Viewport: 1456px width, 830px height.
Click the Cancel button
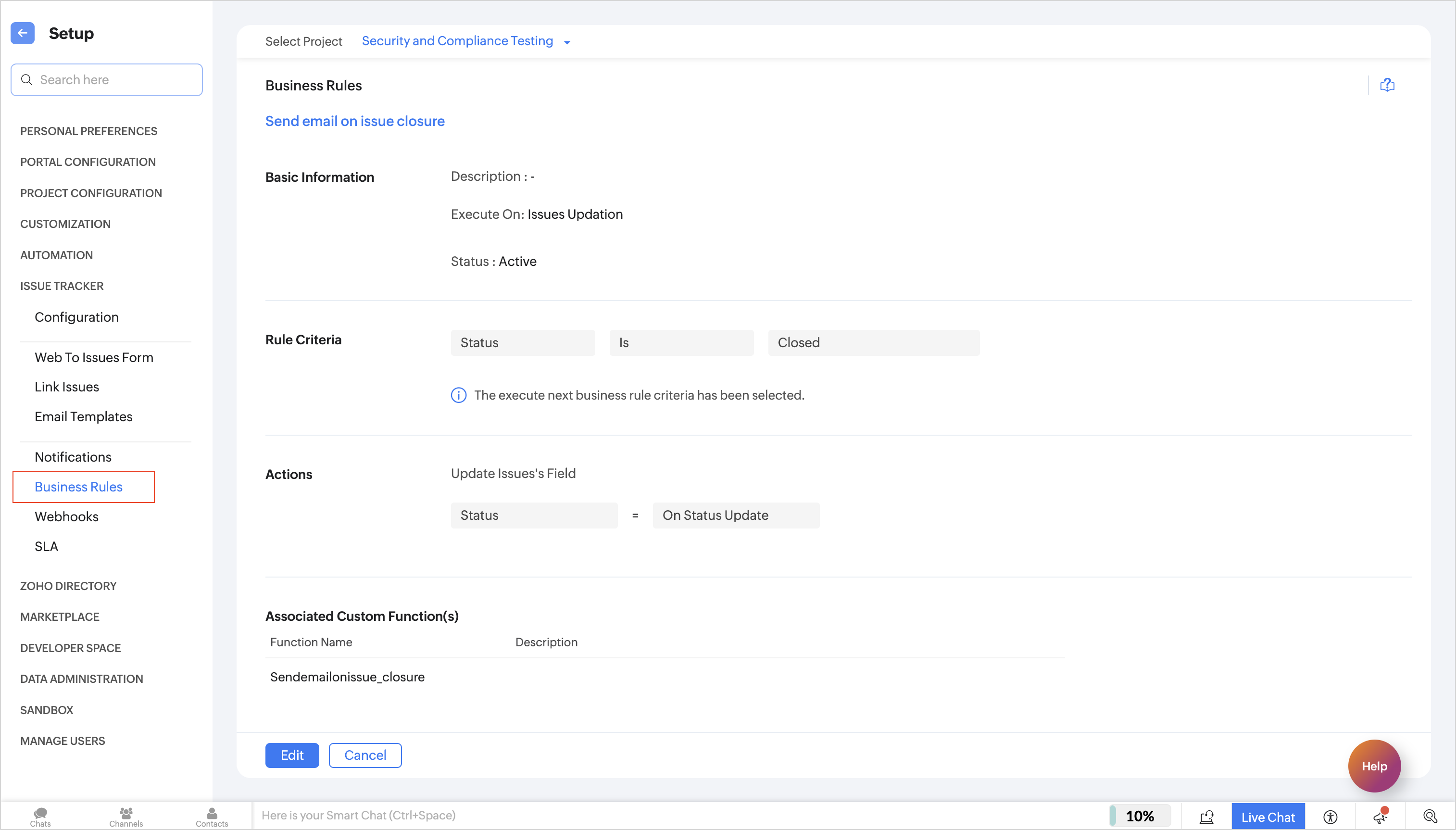[364, 755]
